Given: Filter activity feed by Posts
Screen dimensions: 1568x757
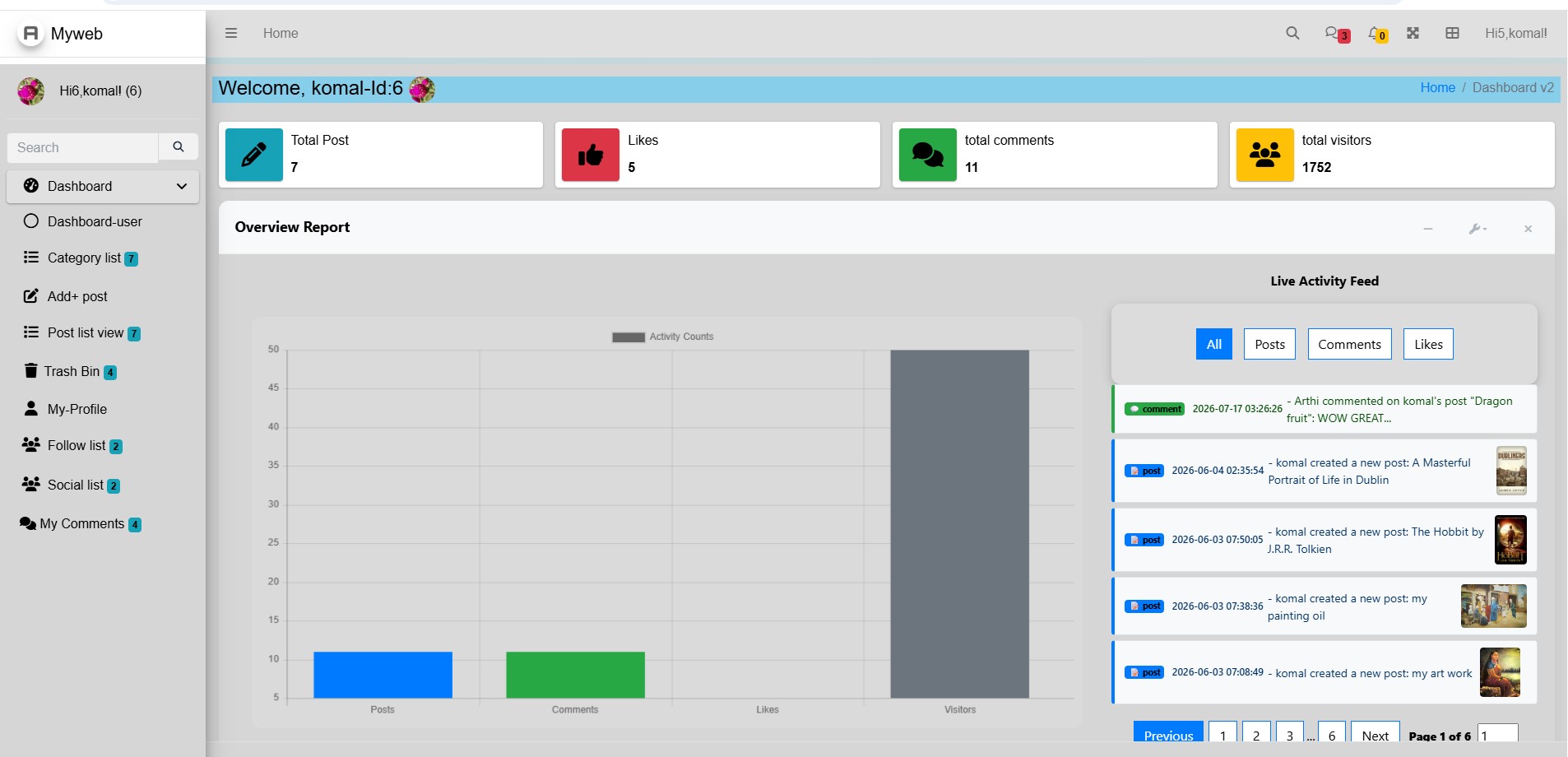Looking at the screenshot, I should 1270,344.
